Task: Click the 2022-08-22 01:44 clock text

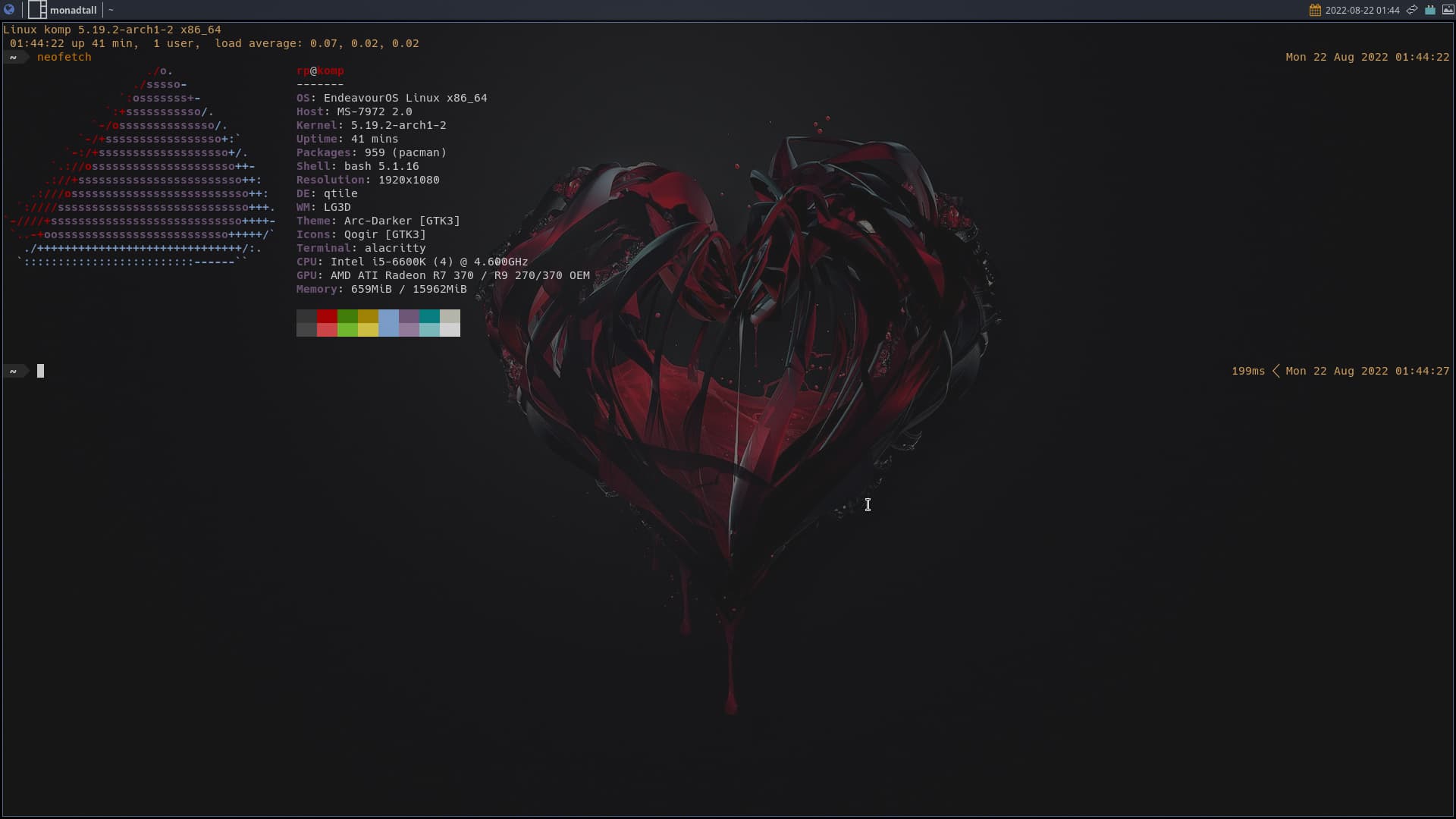Action: [1362, 10]
